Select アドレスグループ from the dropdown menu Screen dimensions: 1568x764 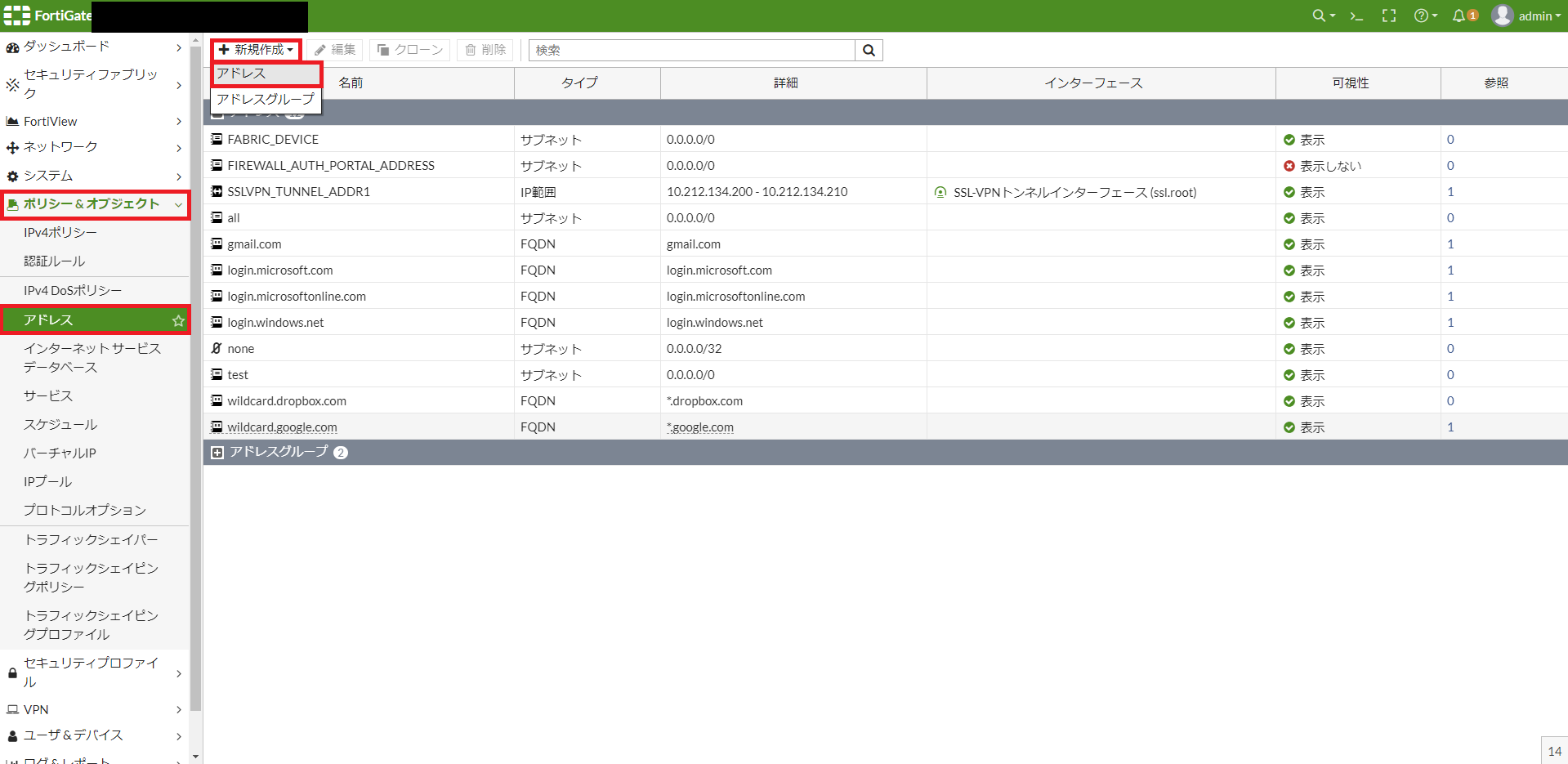coord(266,99)
